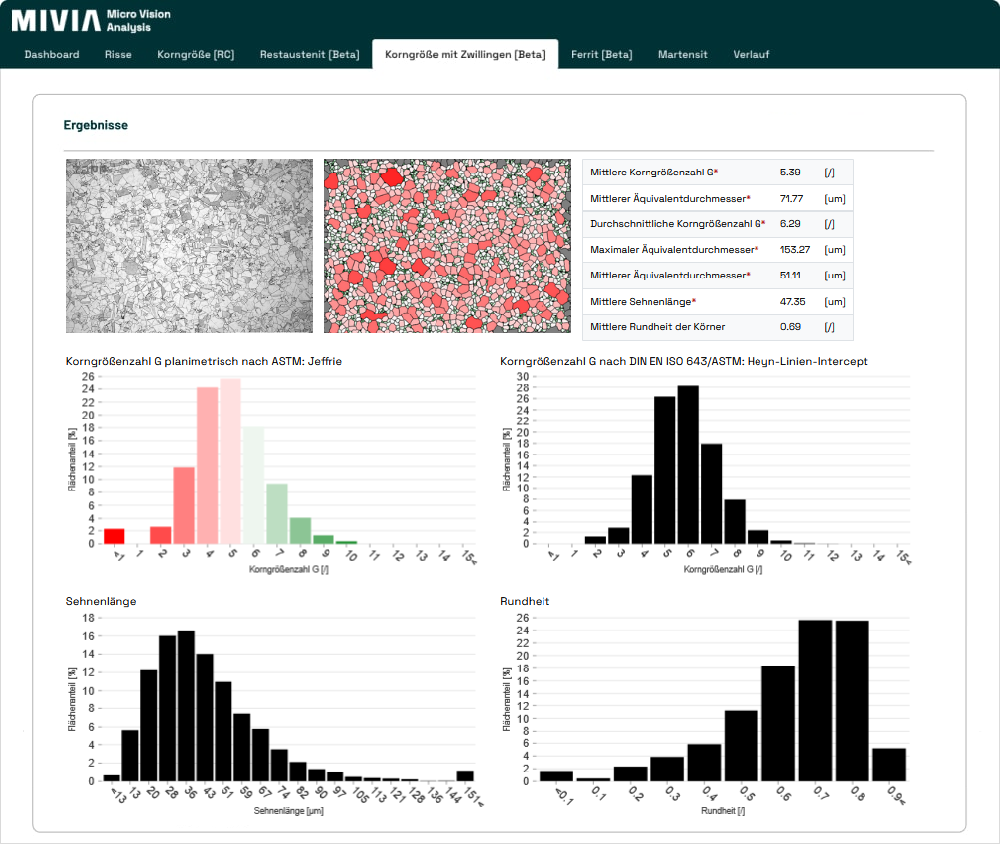Image resolution: width=1001 pixels, height=845 pixels.
Task: Select the Maximaler Äquivalentdurchmesser table row
Action: [x=717, y=250]
